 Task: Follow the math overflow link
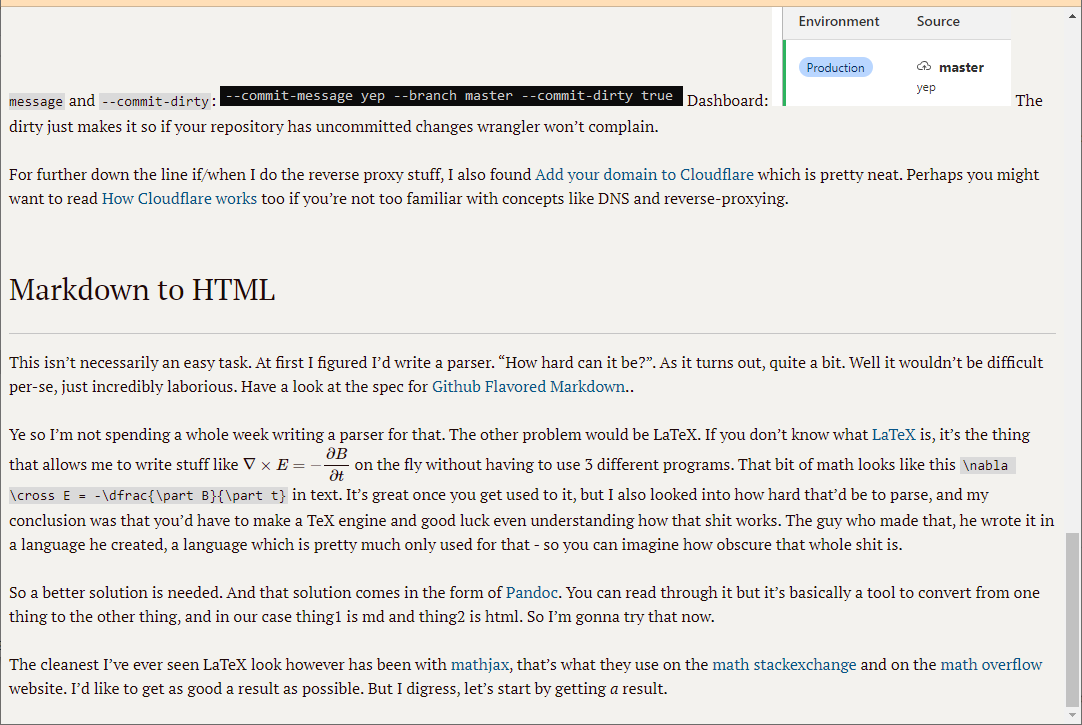click(991, 665)
